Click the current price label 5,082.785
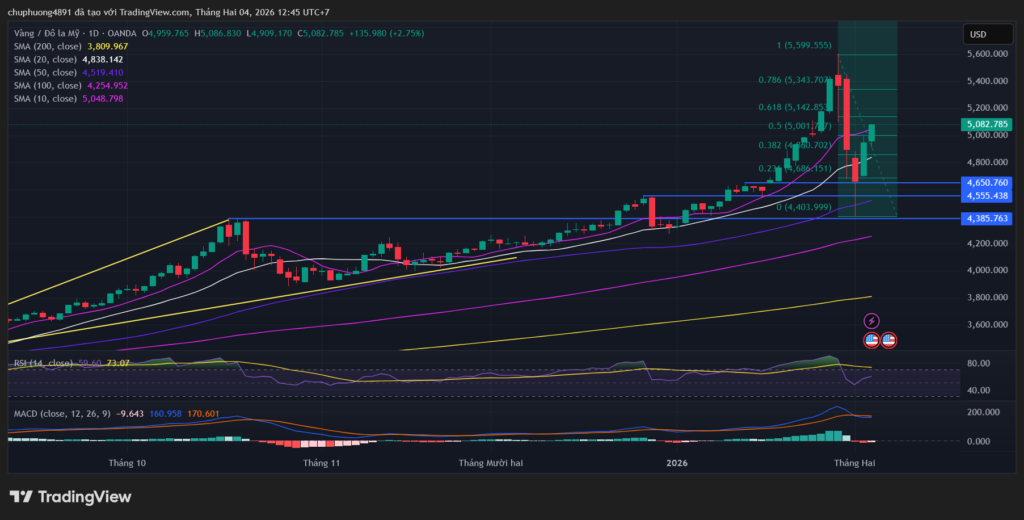This screenshot has width=1024, height=520. click(986, 124)
